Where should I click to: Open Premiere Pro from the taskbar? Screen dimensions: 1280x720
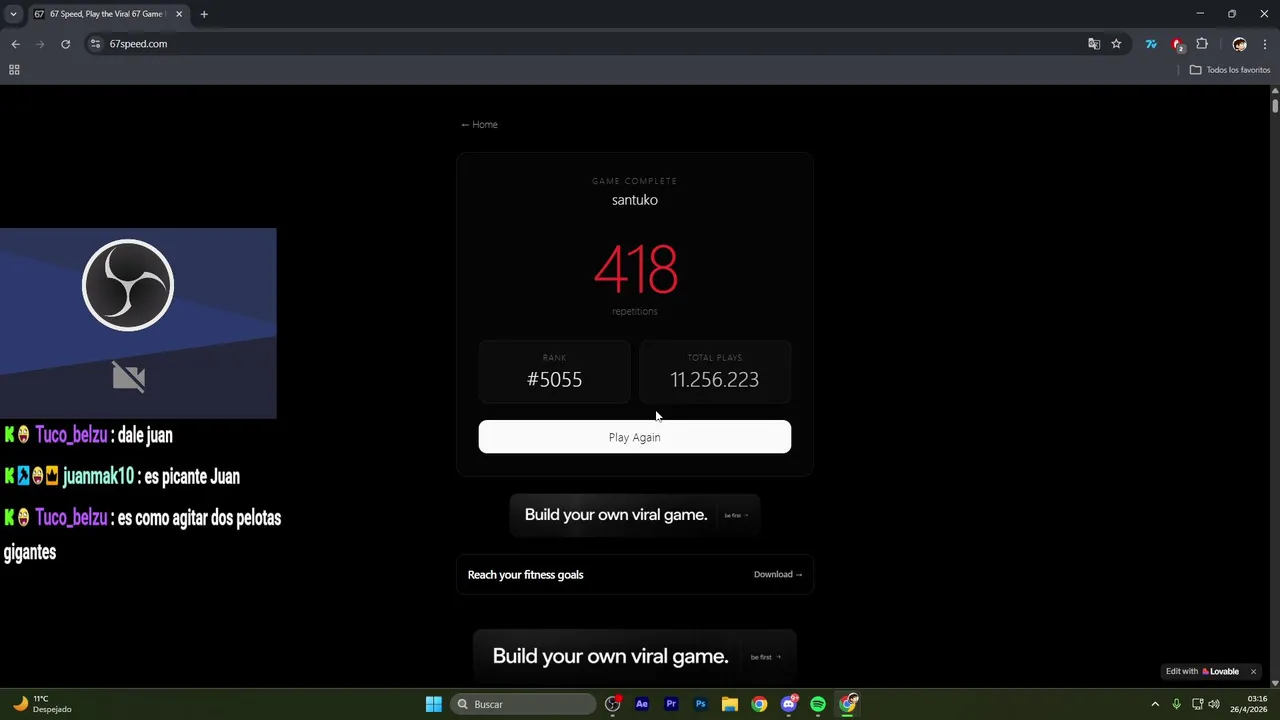(x=671, y=704)
